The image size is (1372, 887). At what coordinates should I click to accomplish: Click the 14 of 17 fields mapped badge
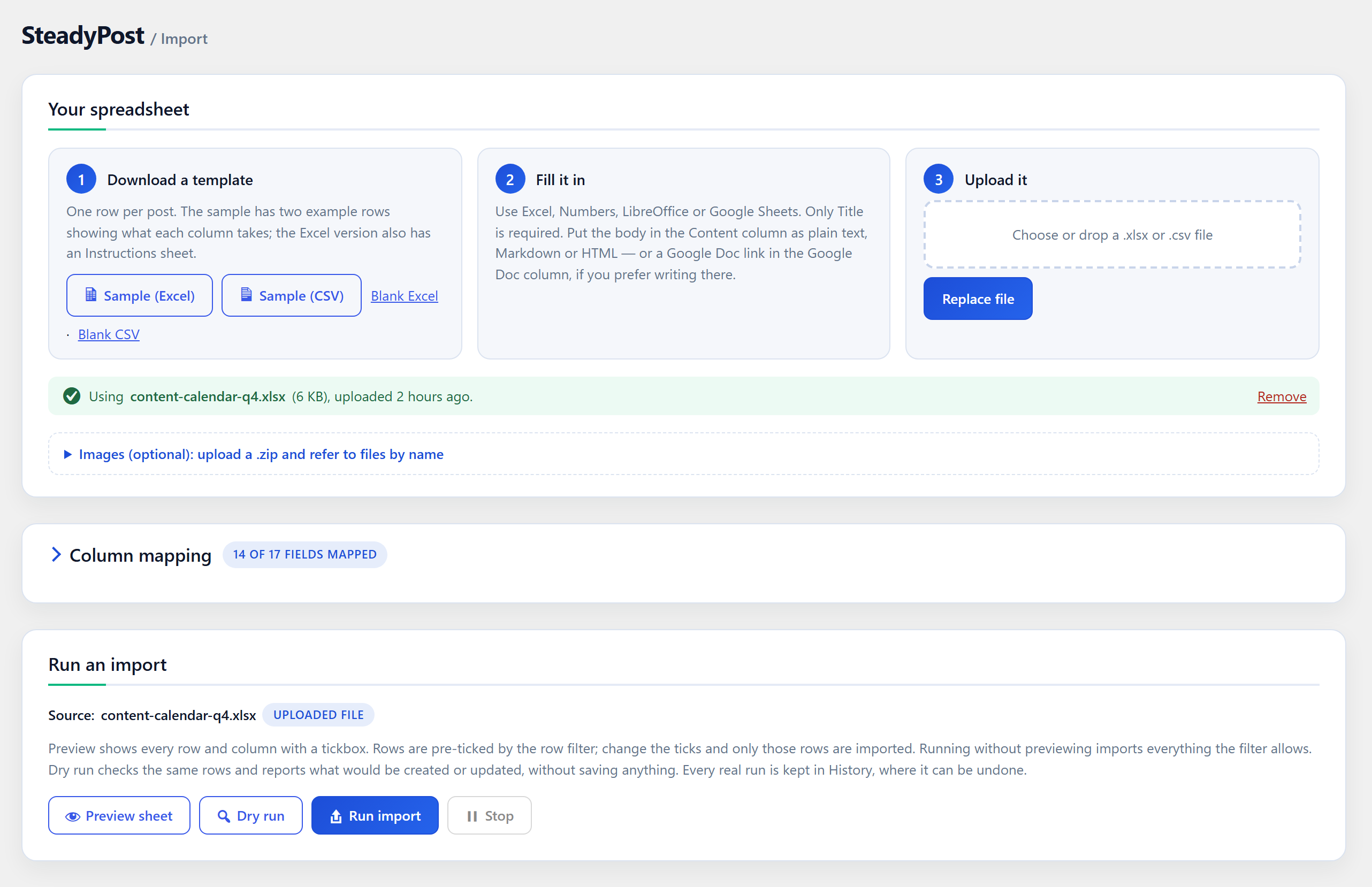[304, 554]
